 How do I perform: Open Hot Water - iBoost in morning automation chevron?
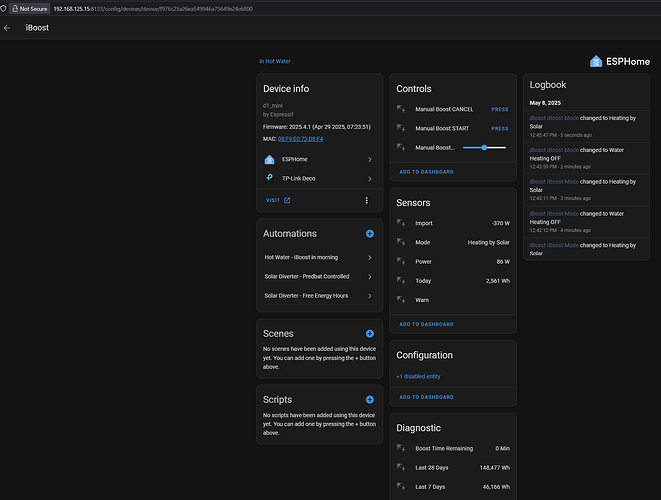pyautogui.click(x=370, y=258)
